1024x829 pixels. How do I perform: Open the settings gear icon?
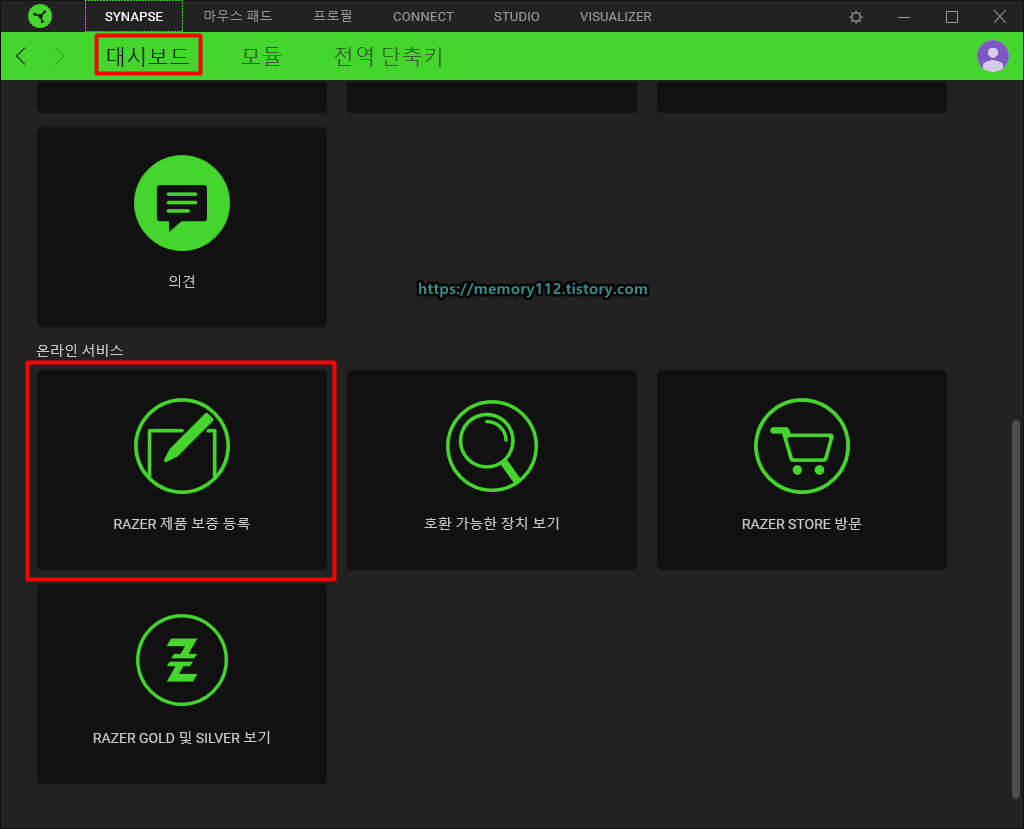(x=856, y=17)
